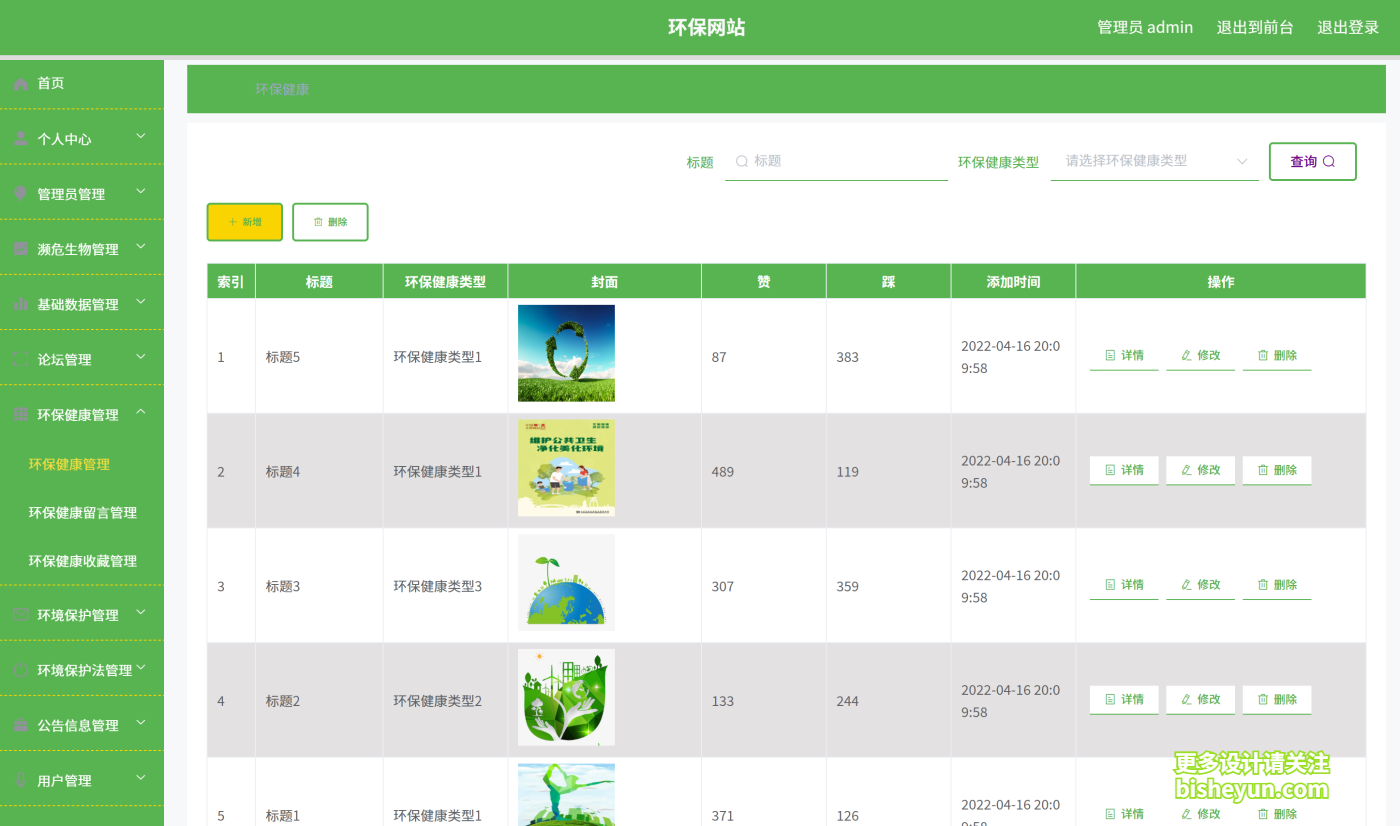Click the plus icon inside the 新增 button

pyautogui.click(x=232, y=221)
